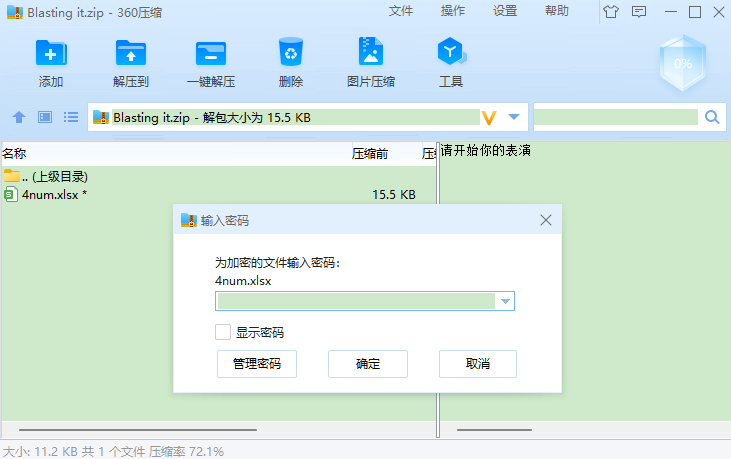Click the file list horizontal scrollbar

[x=138, y=430]
